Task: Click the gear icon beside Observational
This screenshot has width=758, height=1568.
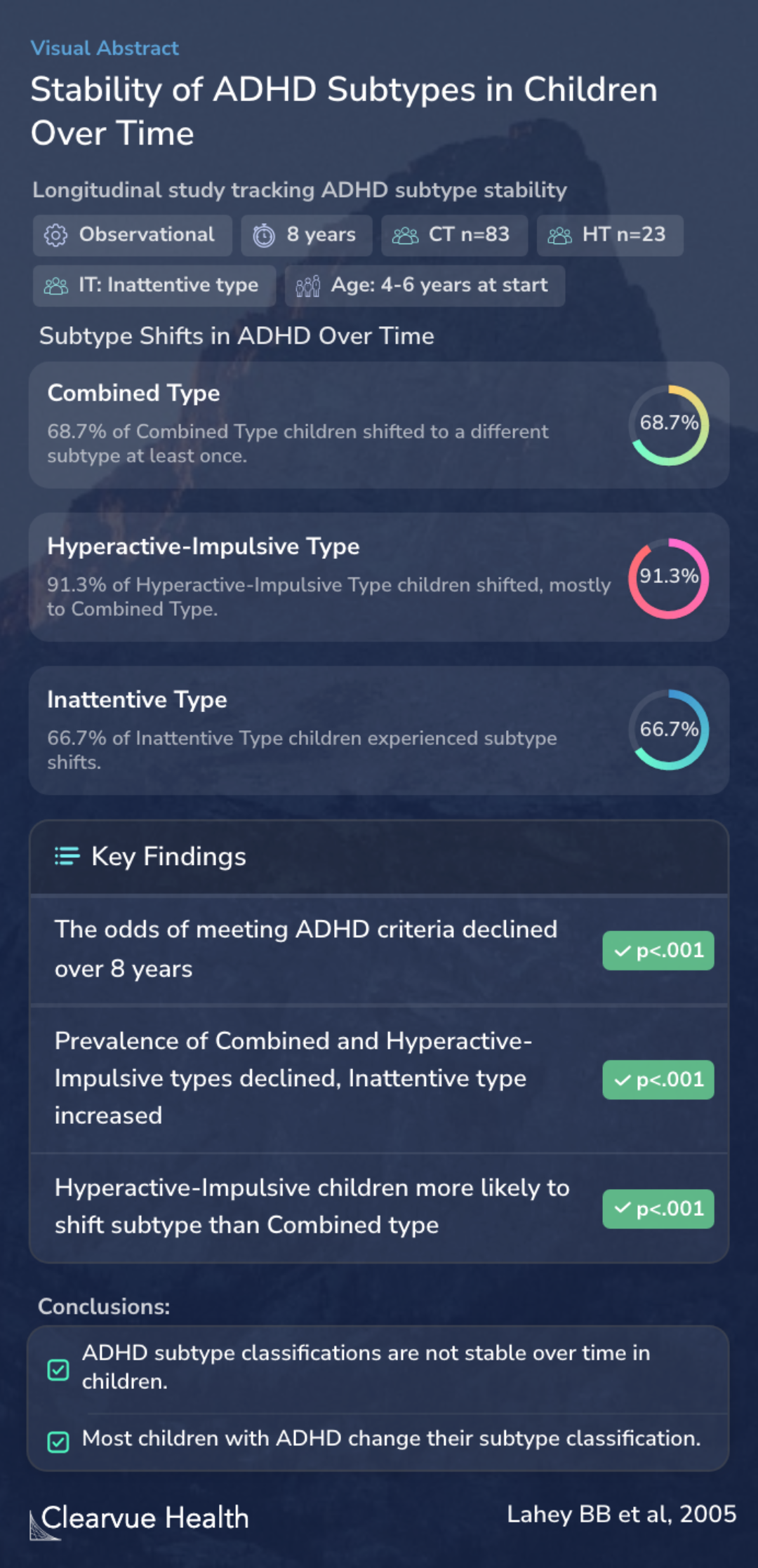Action: tap(55, 236)
